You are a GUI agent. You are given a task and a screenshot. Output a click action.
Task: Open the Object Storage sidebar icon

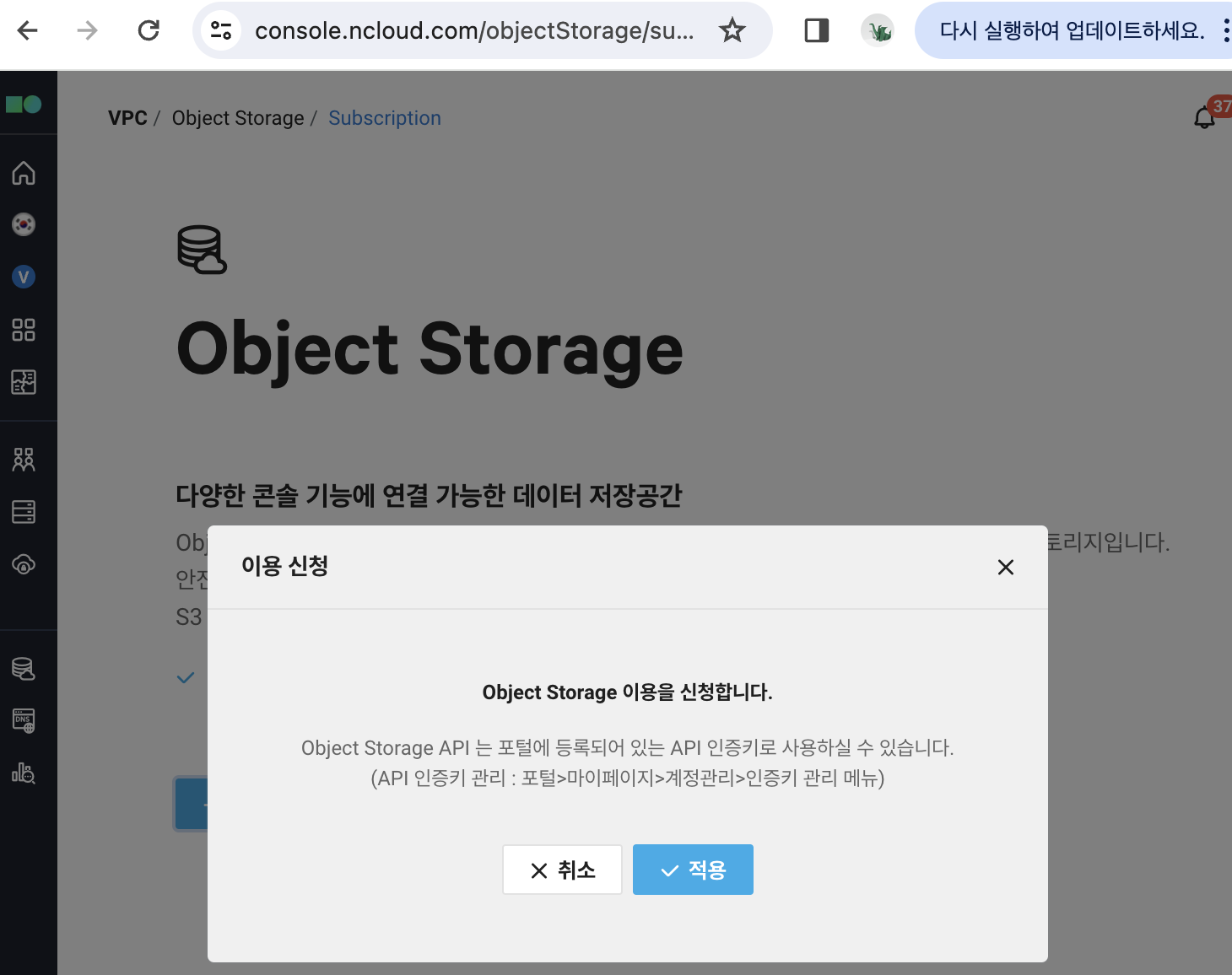[x=24, y=669]
